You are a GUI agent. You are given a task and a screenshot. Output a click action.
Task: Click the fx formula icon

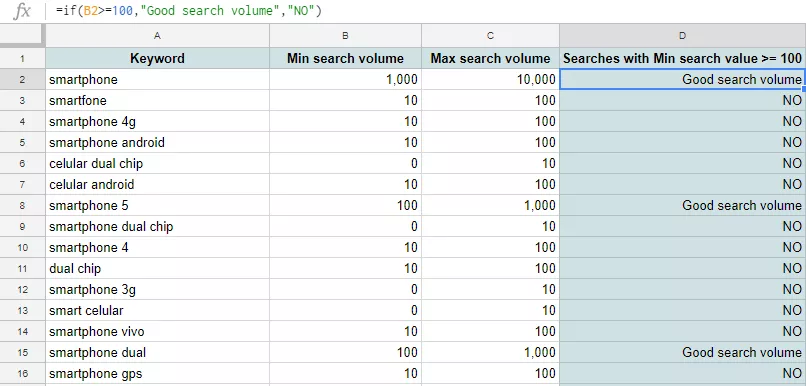click(x=22, y=11)
